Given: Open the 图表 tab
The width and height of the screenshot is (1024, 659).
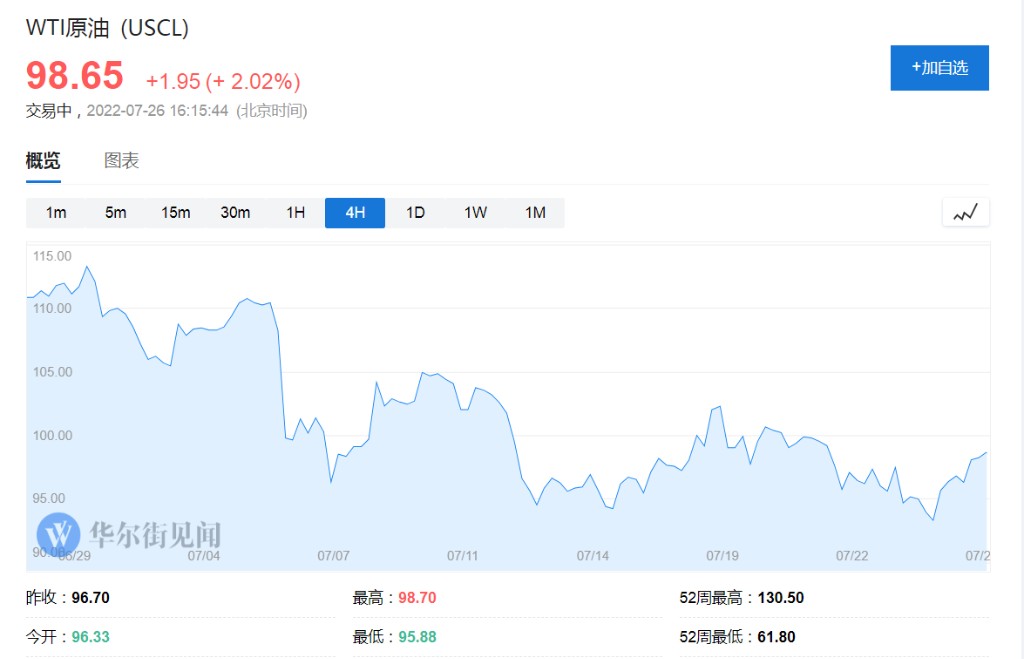Looking at the screenshot, I should tap(121, 161).
